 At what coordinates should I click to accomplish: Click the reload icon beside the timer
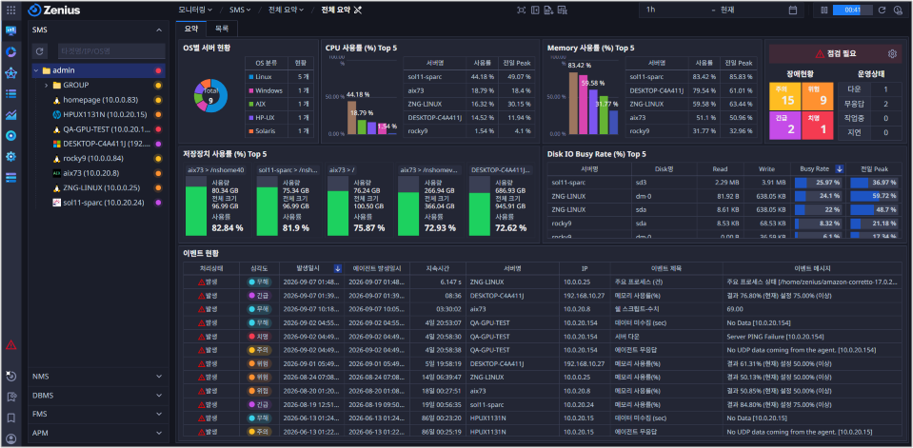[882, 10]
